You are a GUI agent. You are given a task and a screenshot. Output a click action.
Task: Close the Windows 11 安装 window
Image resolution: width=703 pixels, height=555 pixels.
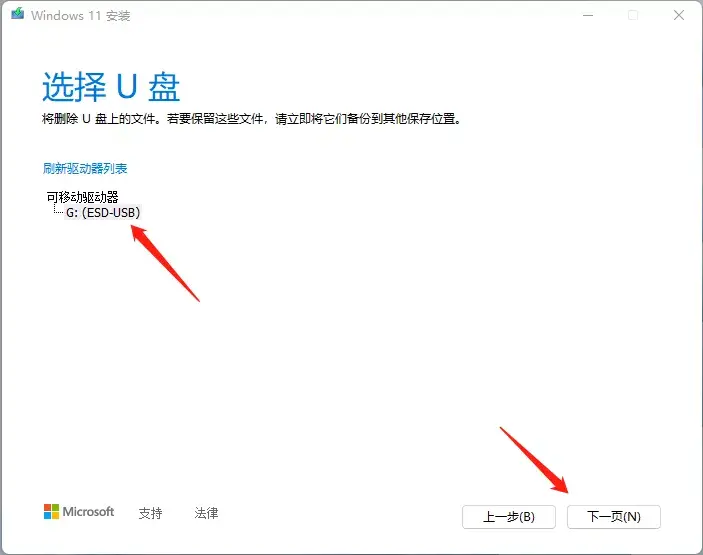(x=679, y=15)
